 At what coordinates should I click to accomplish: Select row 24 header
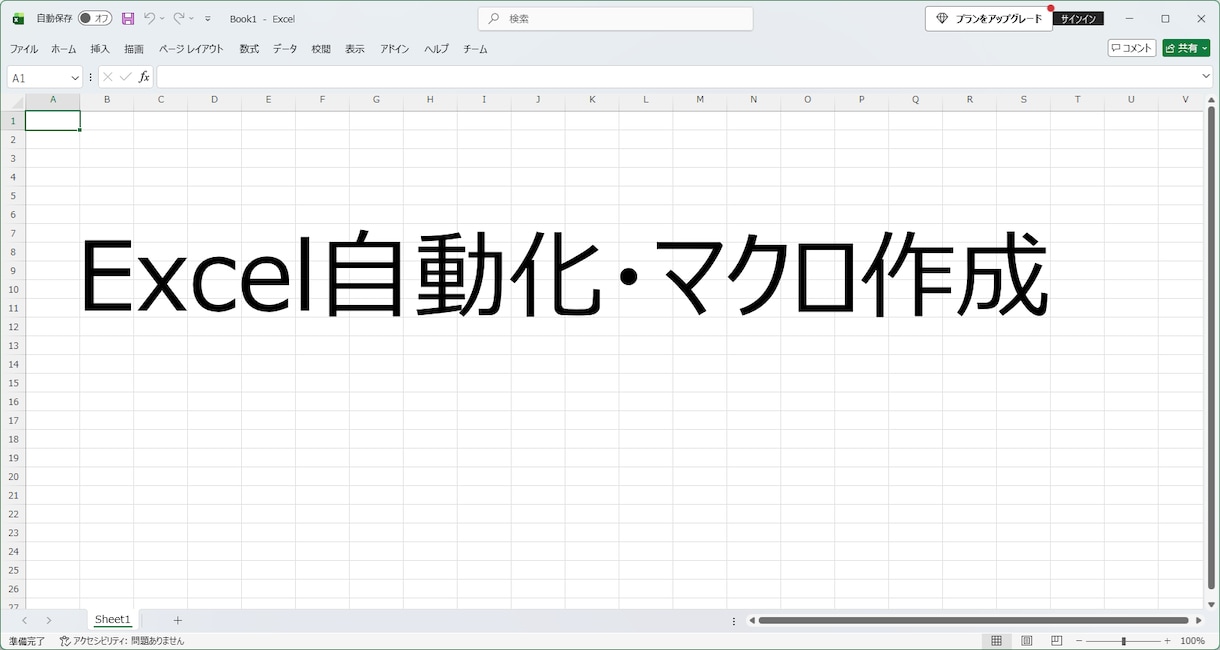(x=13, y=551)
